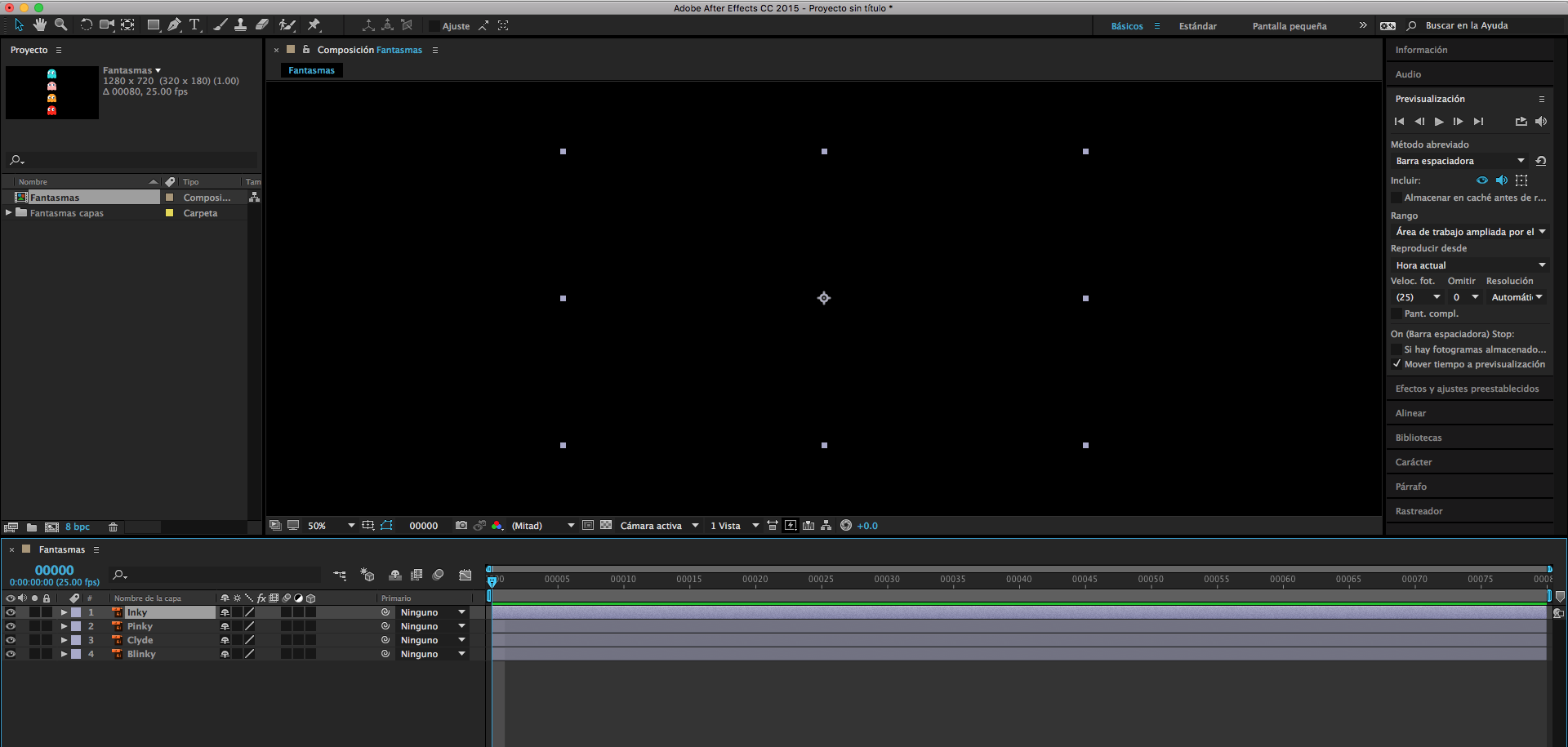Select the Roto Brush tool
Screen dimensions: 1568x747
click(287, 25)
